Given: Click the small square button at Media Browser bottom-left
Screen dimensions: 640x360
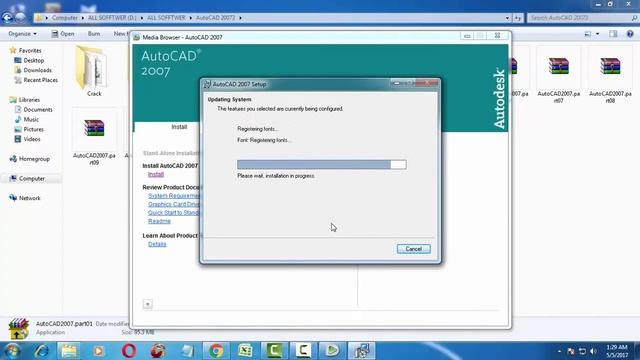Looking at the screenshot, I should [x=148, y=304].
